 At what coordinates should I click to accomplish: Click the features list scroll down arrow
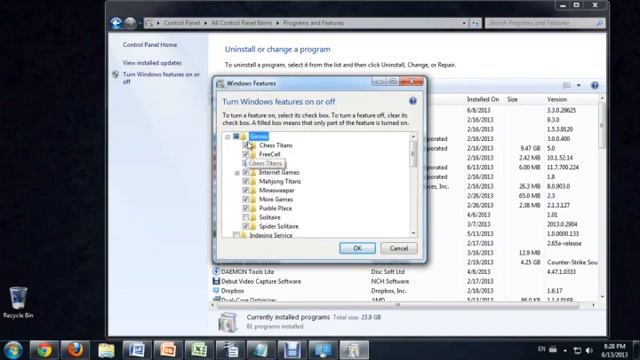(x=413, y=233)
